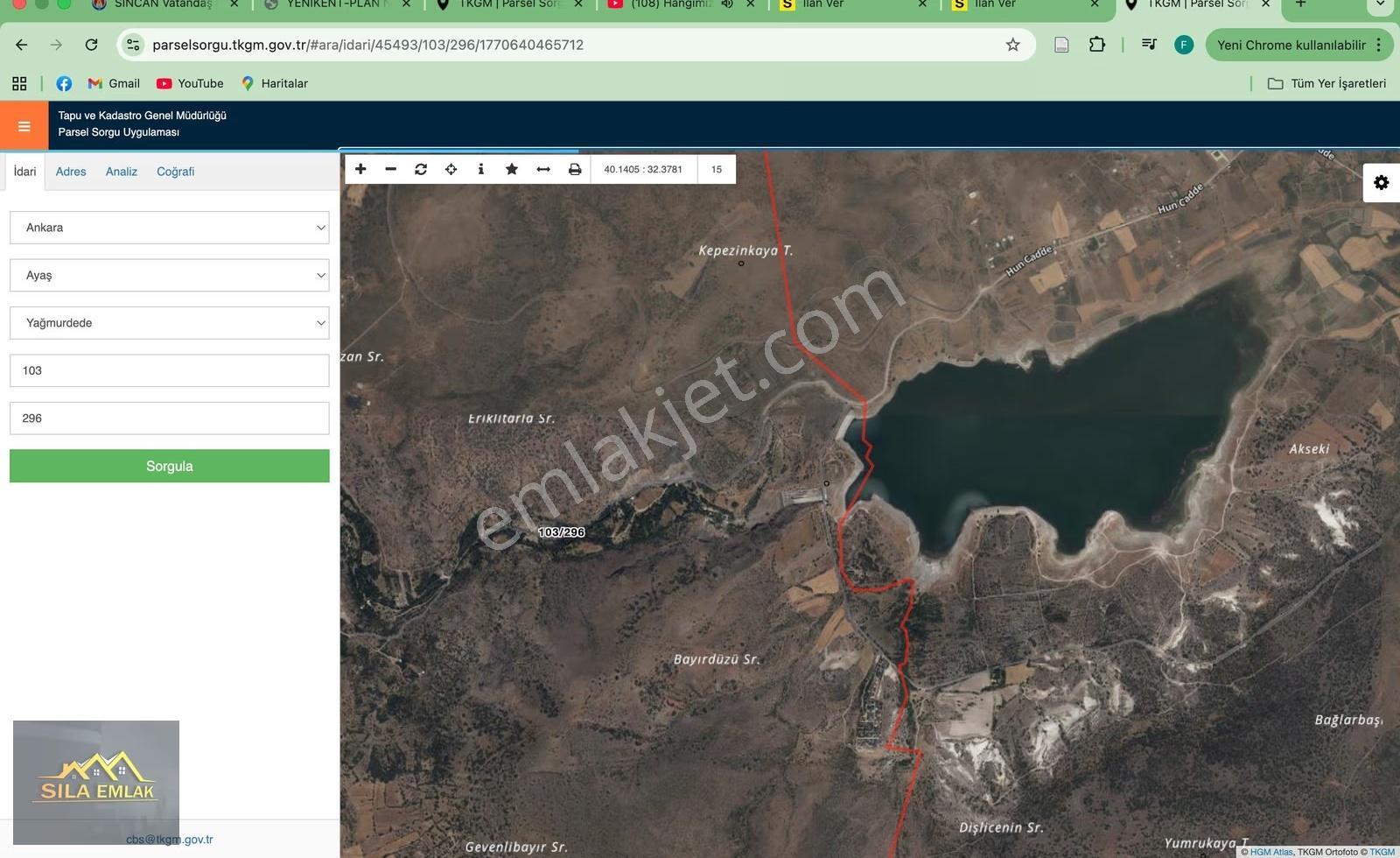Open Chrome extensions puzzle icon
The width and height of the screenshot is (1400, 858).
coord(1097,45)
